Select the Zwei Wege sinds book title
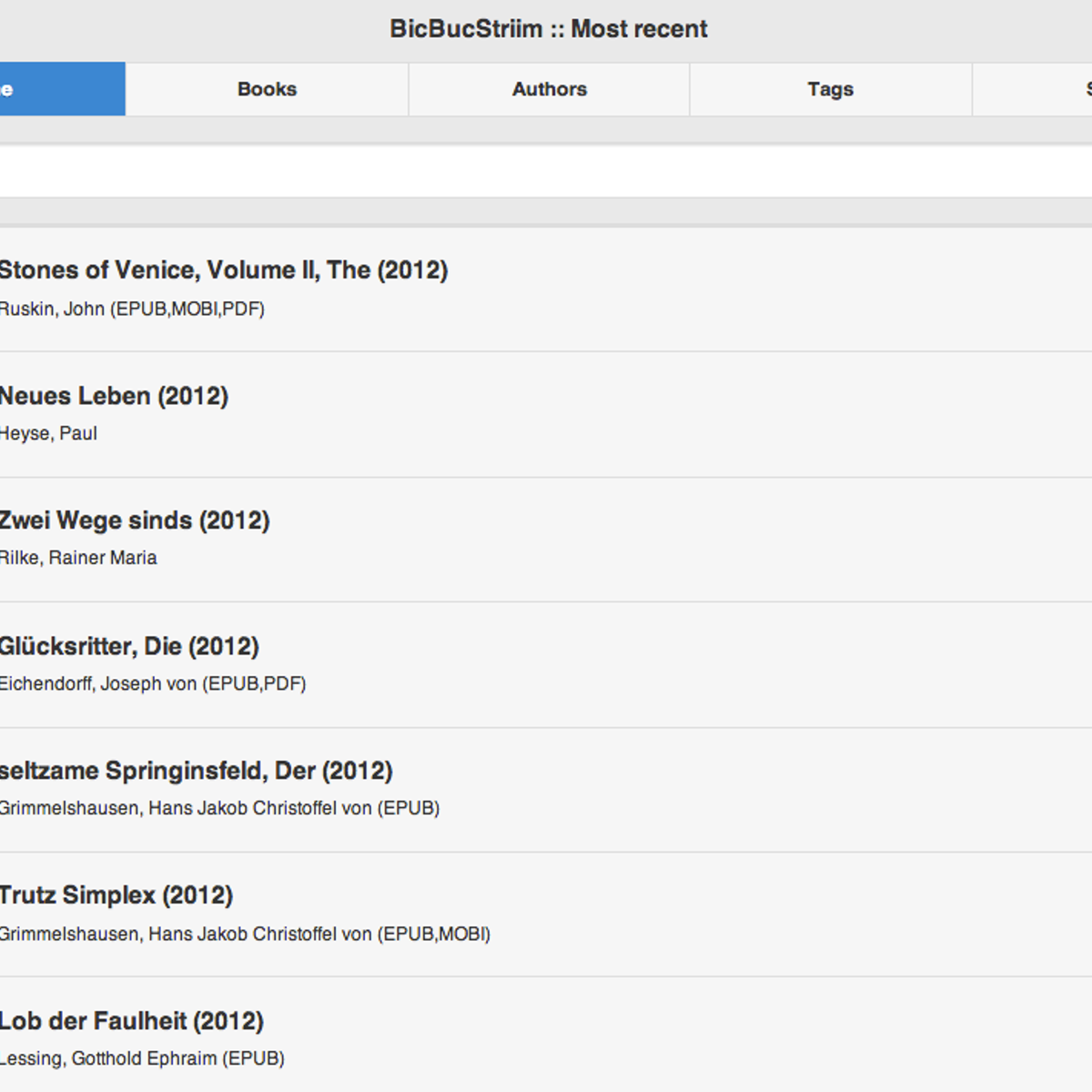The width and height of the screenshot is (1092, 1092). tap(135, 521)
